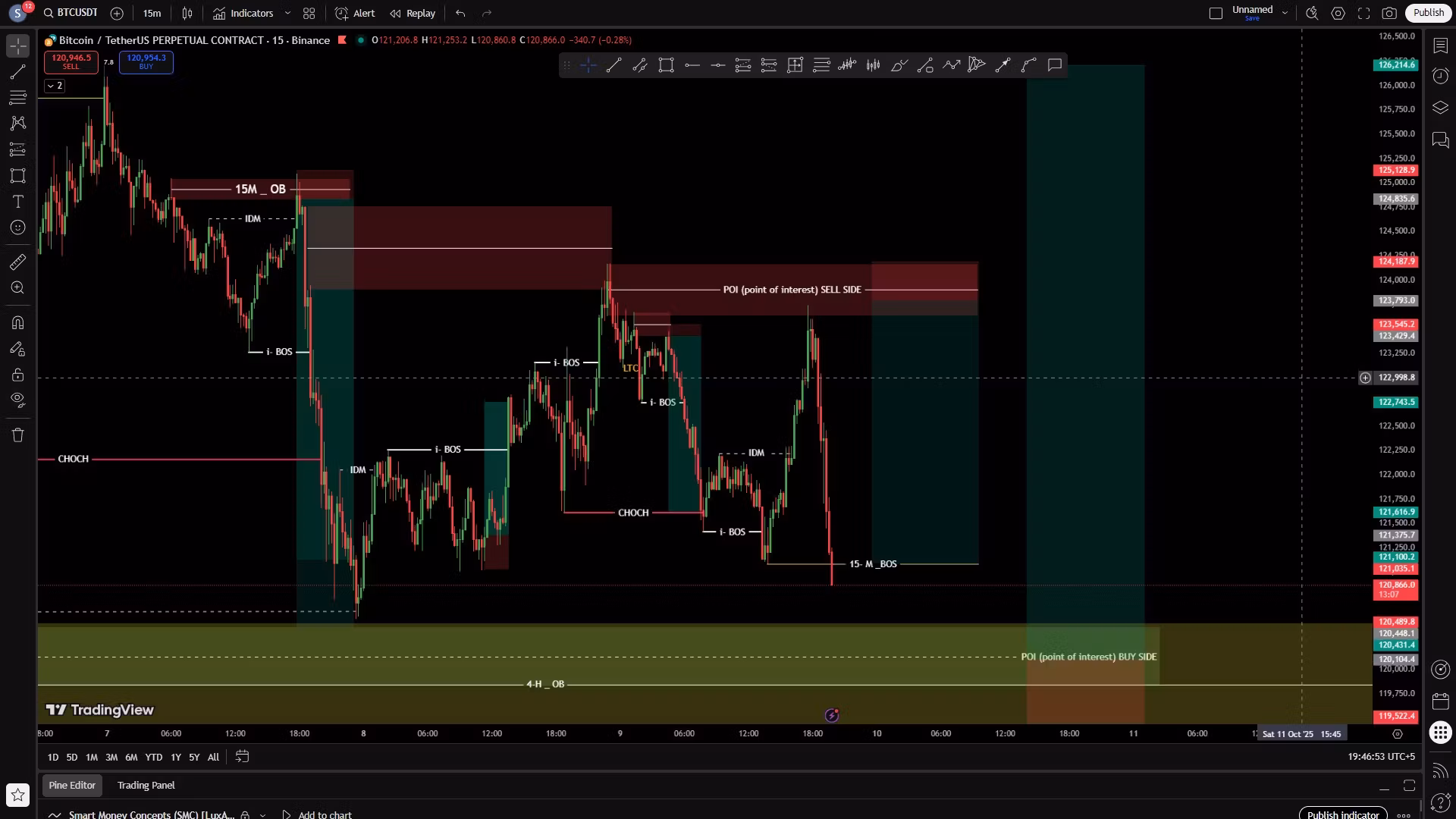The image size is (1456, 819).
Task: Switch to the Trading Panel tab
Action: [146, 785]
